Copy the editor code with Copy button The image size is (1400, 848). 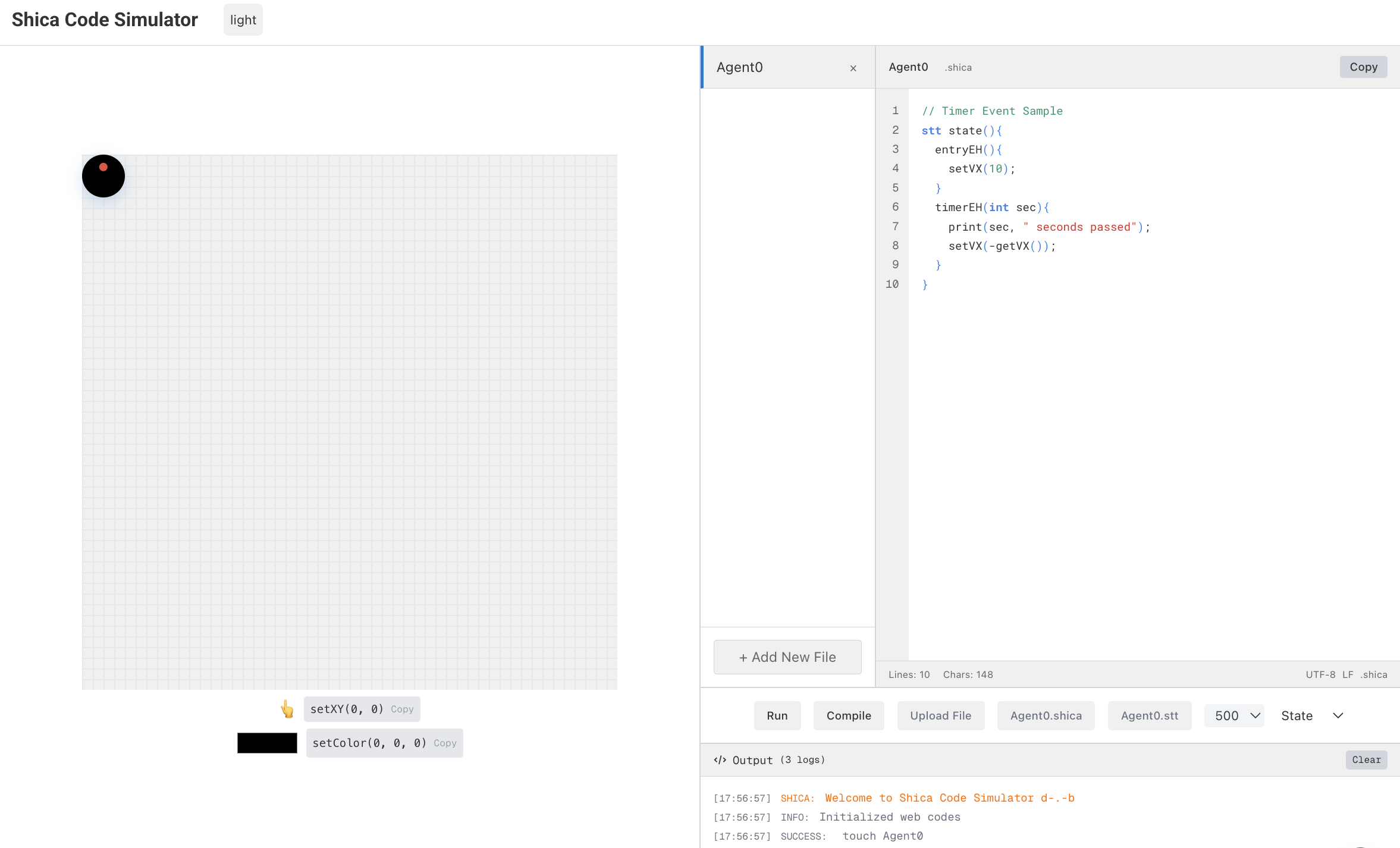[1363, 67]
